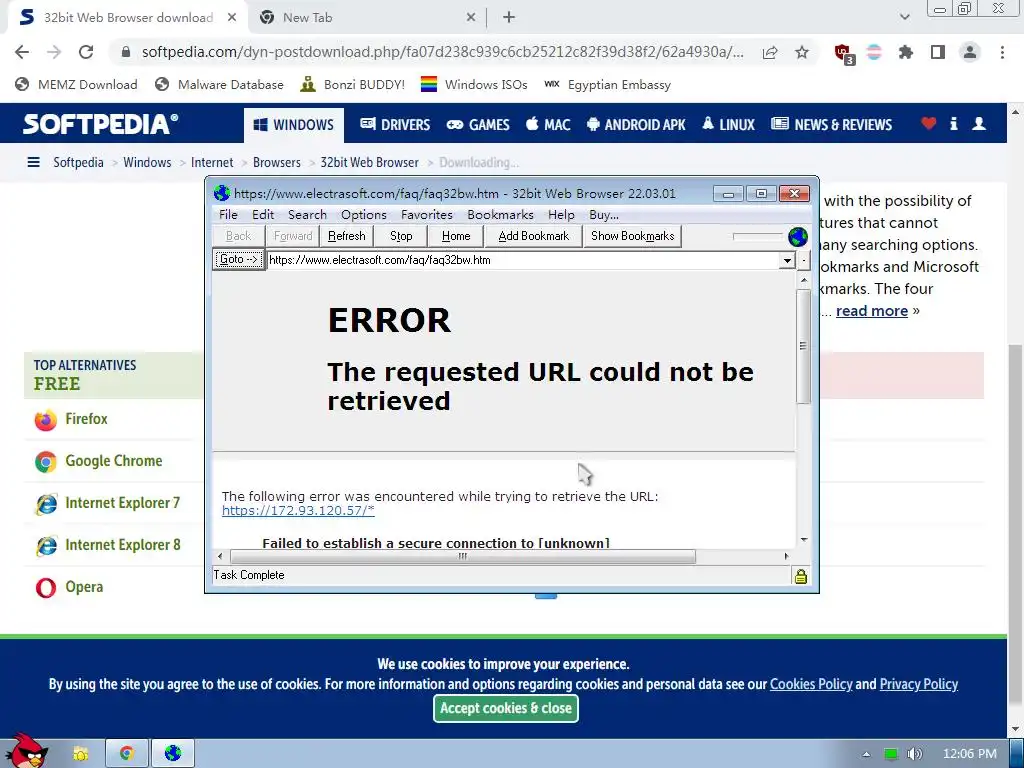
Task: Click the Refresh button in 32bit browser
Action: point(346,236)
